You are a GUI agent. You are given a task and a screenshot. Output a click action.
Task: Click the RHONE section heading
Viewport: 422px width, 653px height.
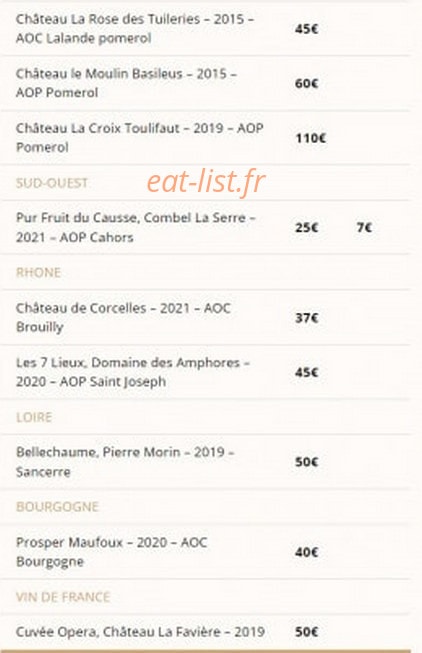[38, 272]
